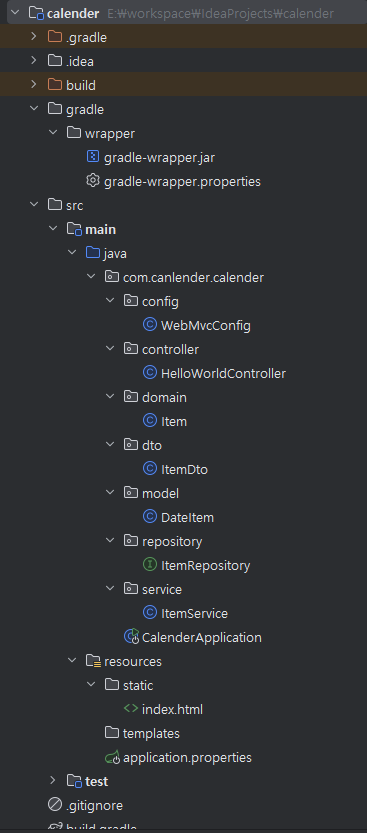Click the application.properties Spring icon
The image size is (367, 833).
coord(113,757)
